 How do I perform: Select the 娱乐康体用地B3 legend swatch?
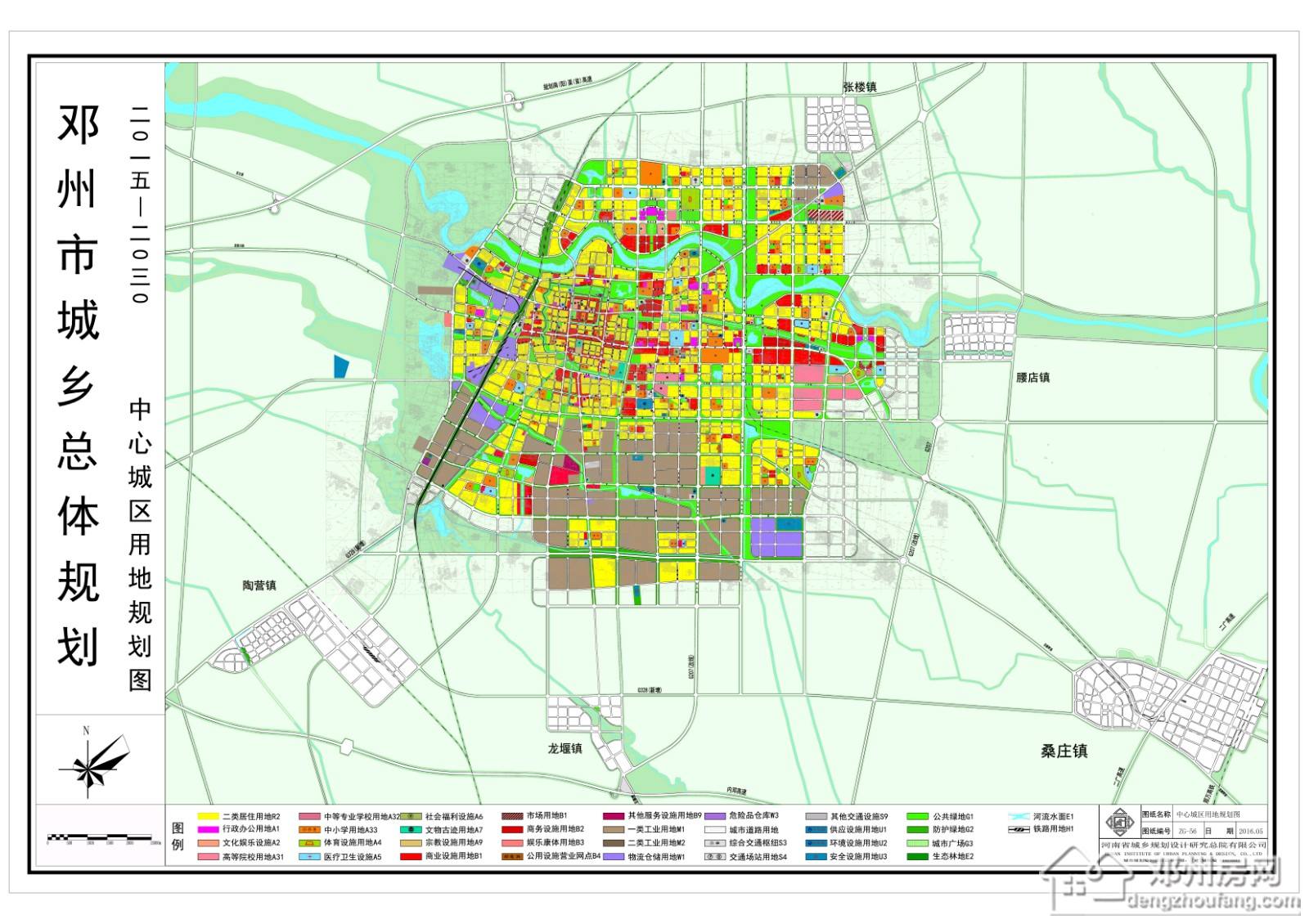click(x=512, y=843)
